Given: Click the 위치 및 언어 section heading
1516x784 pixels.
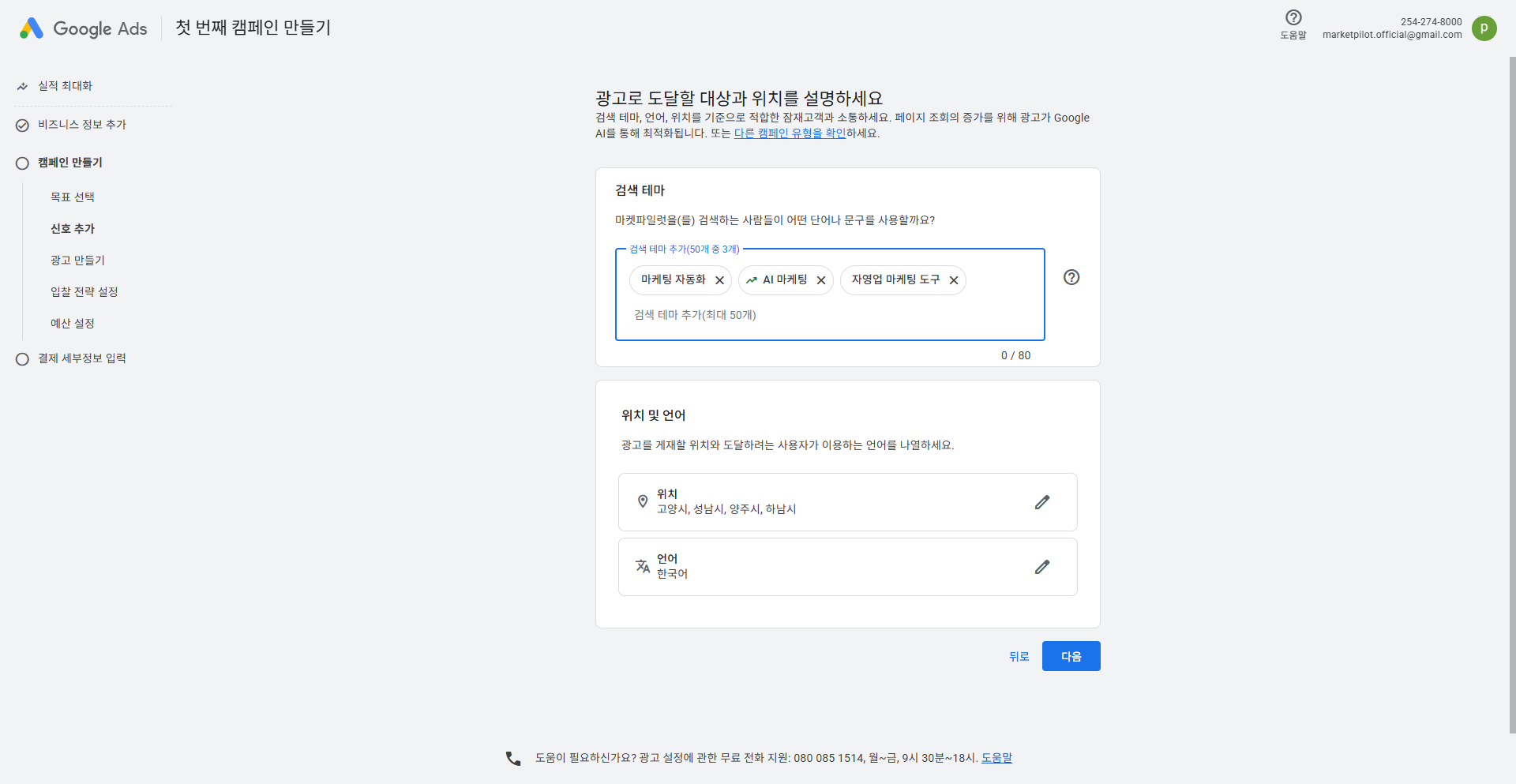Looking at the screenshot, I should pos(653,415).
